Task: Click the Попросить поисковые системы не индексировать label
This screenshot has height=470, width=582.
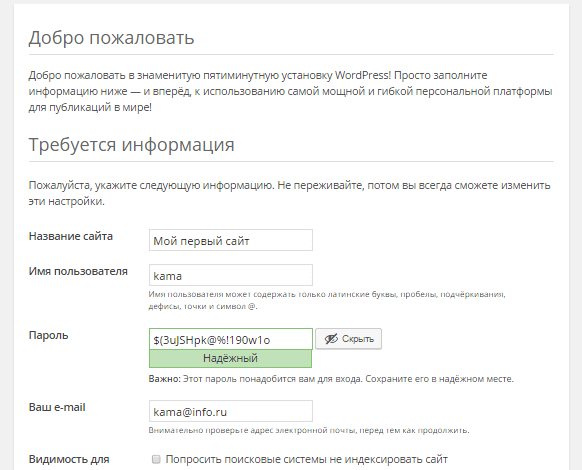Action: [307, 460]
